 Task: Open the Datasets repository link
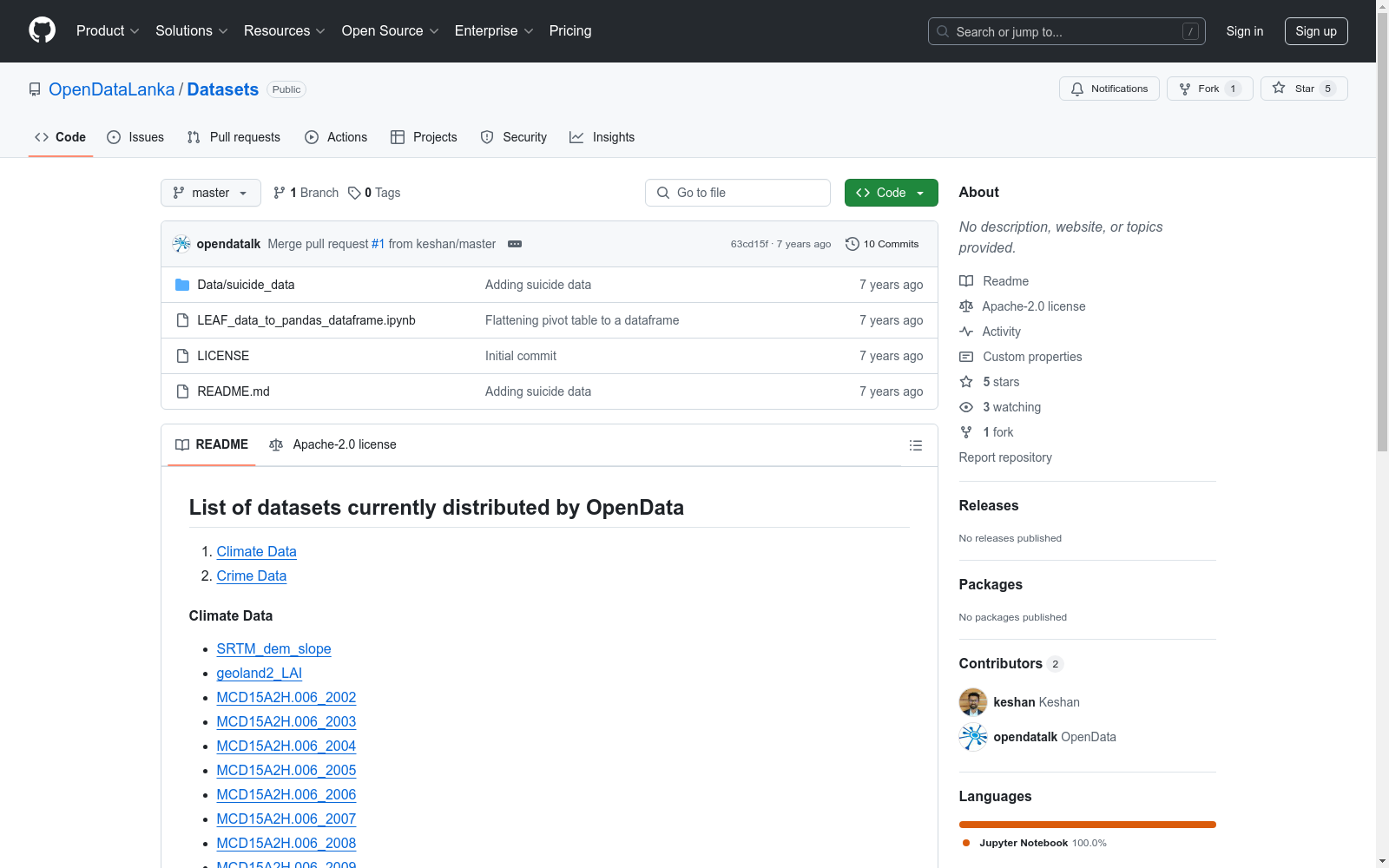pos(223,89)
